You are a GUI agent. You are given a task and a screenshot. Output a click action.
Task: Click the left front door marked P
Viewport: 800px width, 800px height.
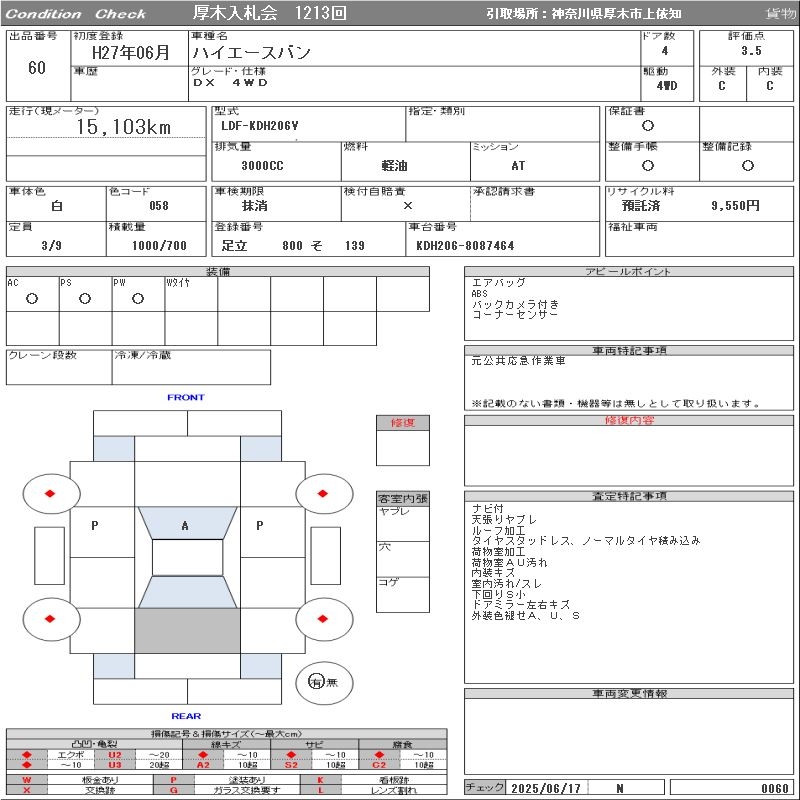(x=102, y=532)
